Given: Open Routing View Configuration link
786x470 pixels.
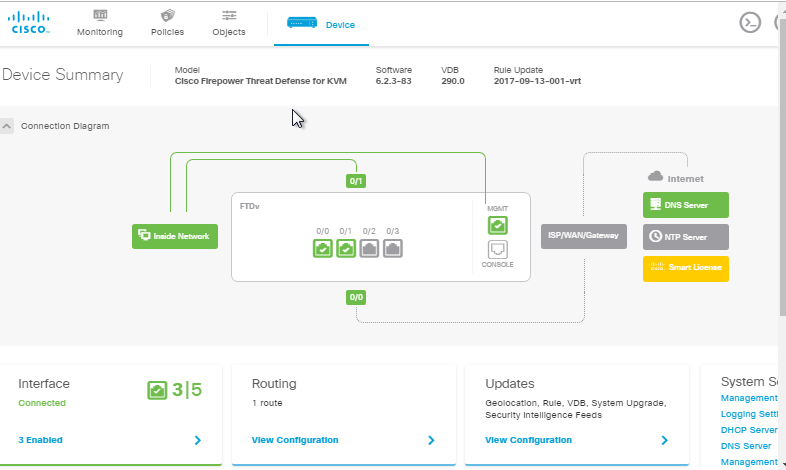Looking at the screenshot, I should click(x=295, y=440).
